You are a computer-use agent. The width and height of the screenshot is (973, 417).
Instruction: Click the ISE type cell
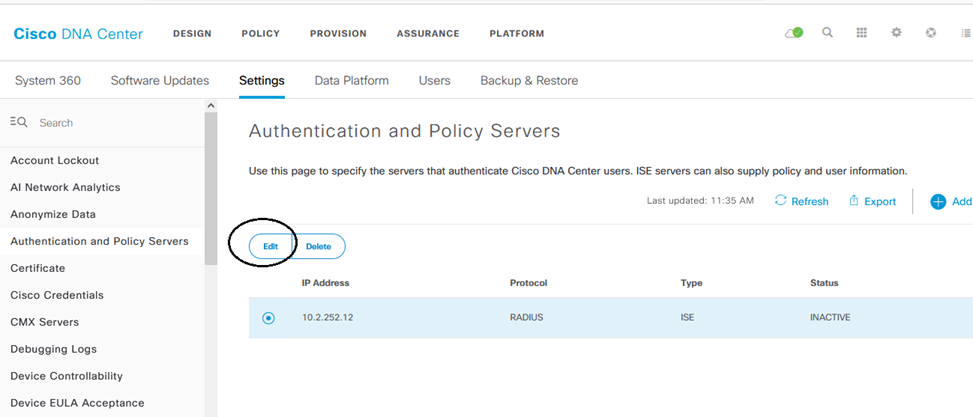click(687, 318)
